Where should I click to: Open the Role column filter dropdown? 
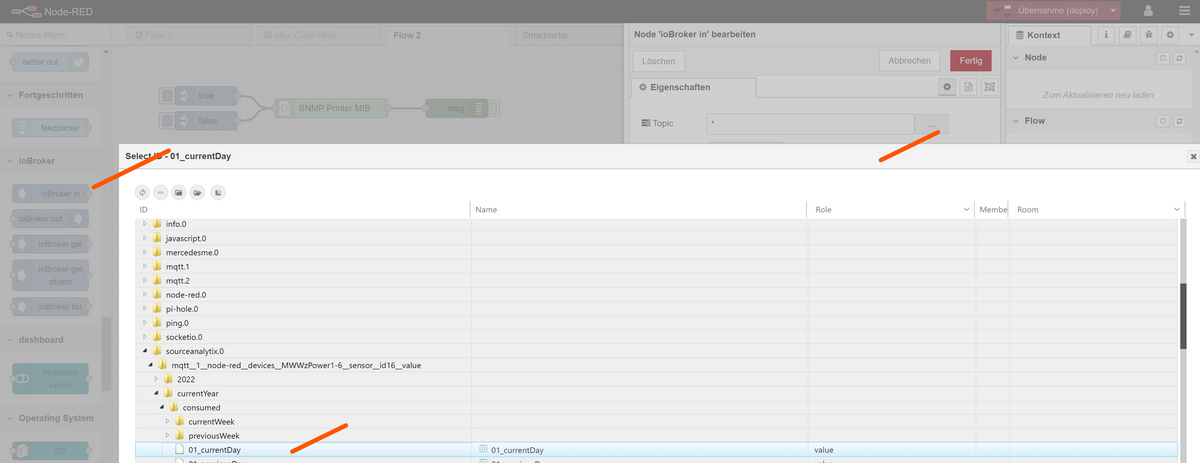[966, 210]
